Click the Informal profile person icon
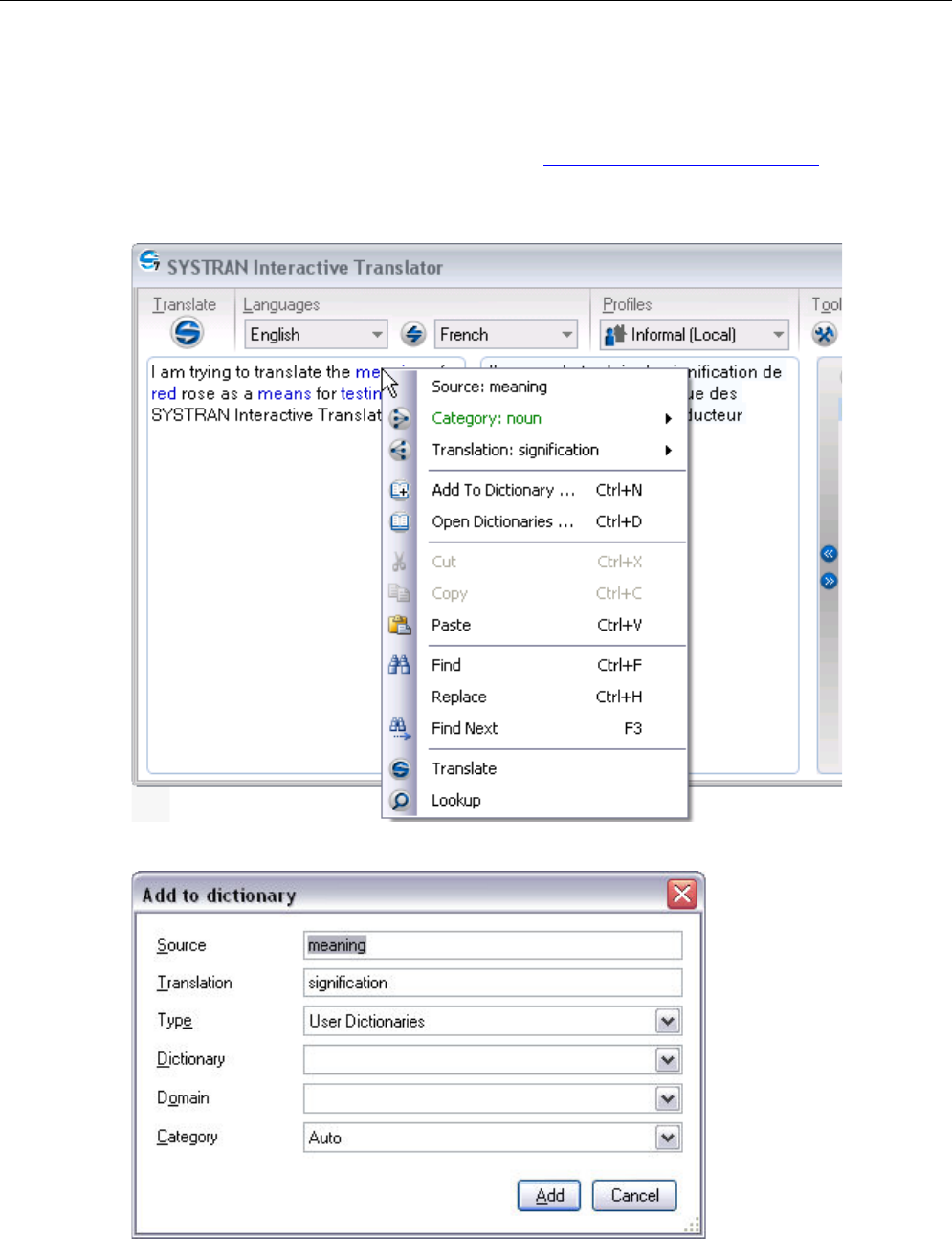This screenshot has height=1239, width=952. coord(615,335)
